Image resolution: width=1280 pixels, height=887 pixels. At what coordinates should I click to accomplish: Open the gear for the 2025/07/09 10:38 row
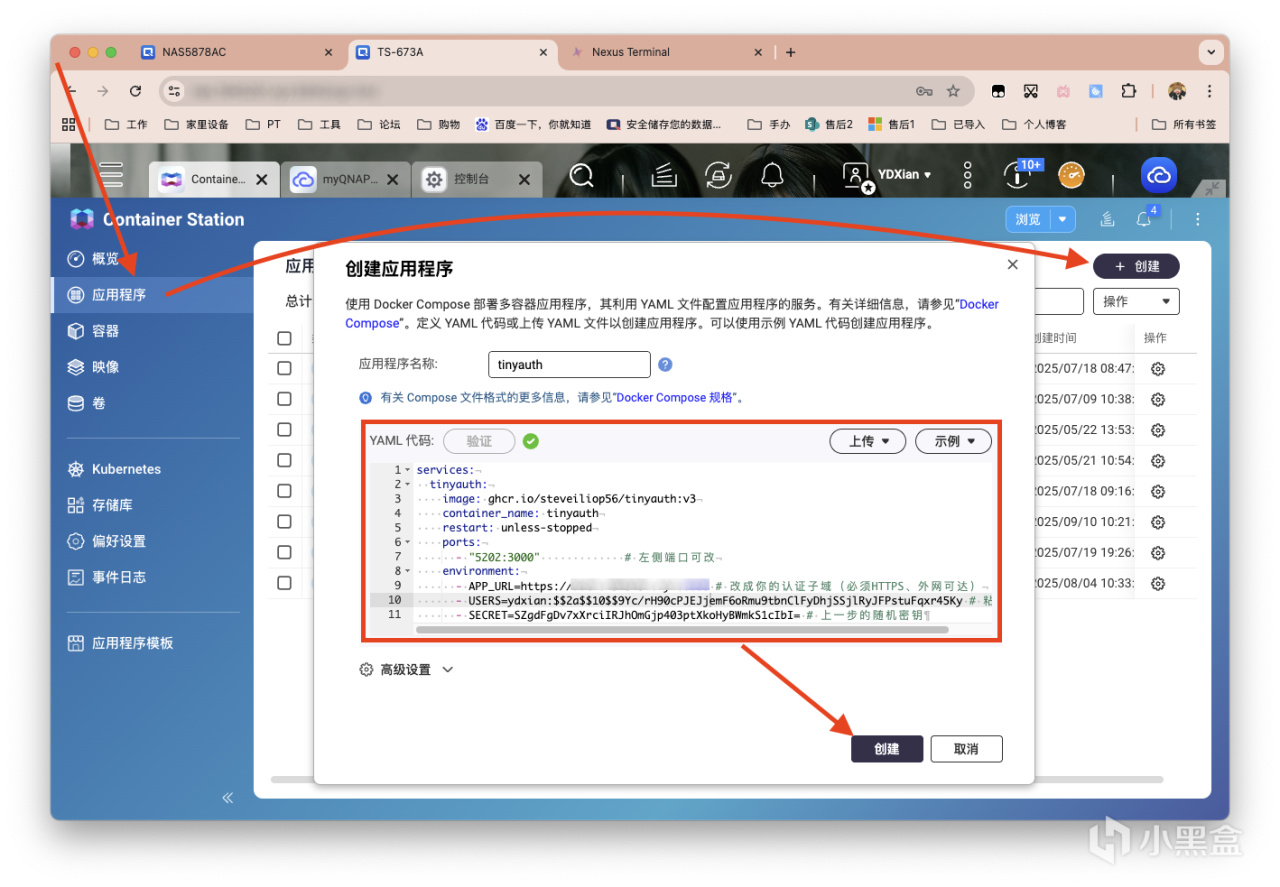point(1157,399)
